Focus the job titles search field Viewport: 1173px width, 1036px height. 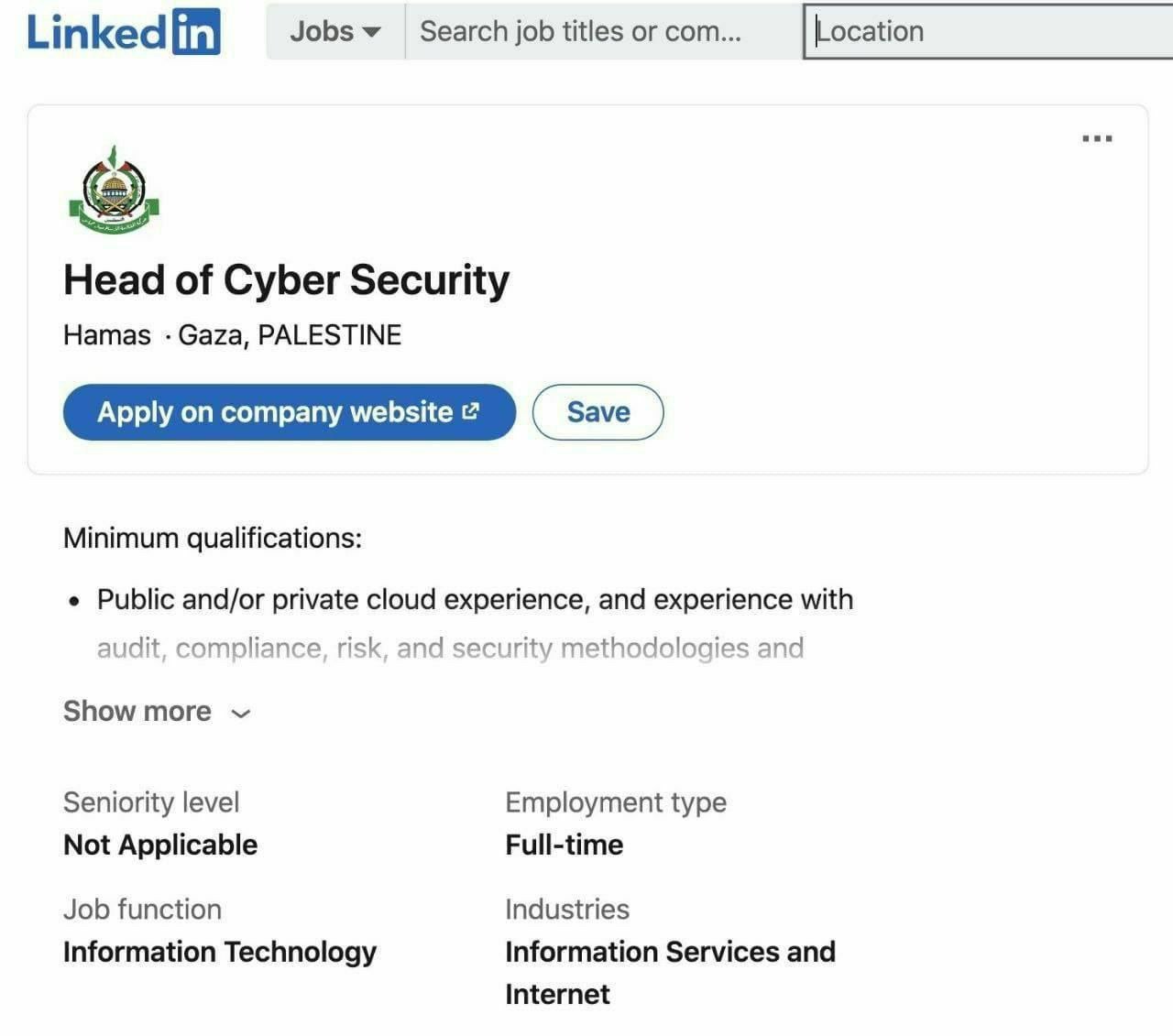(603, 31)
